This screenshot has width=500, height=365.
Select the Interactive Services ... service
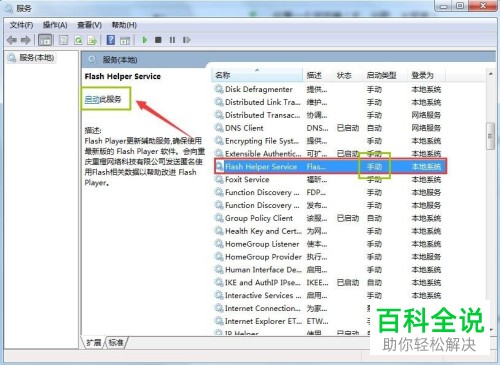click(x=263, y=295)
